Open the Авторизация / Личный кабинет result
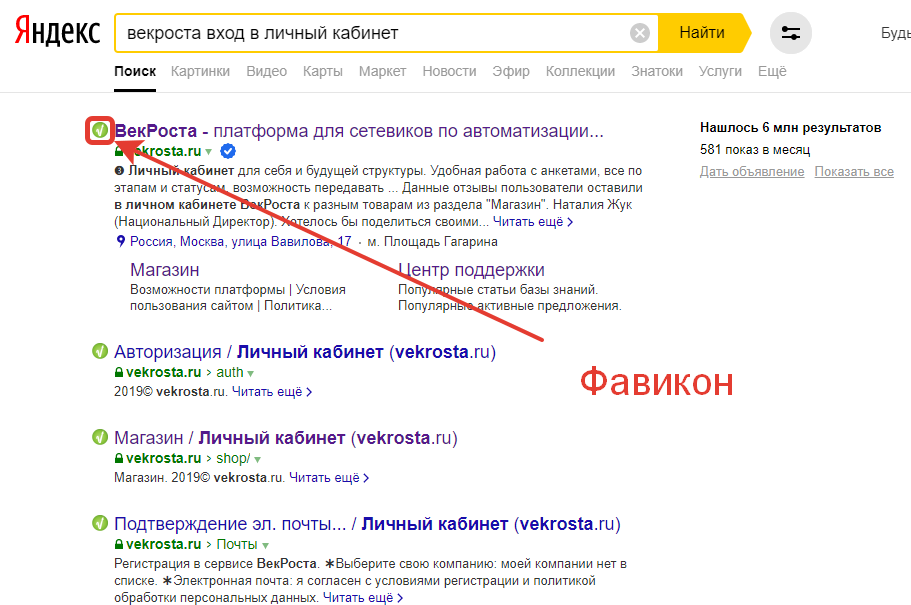Image resolution: width=911 pixels, height=605 pixels. [x=305, y=352]
